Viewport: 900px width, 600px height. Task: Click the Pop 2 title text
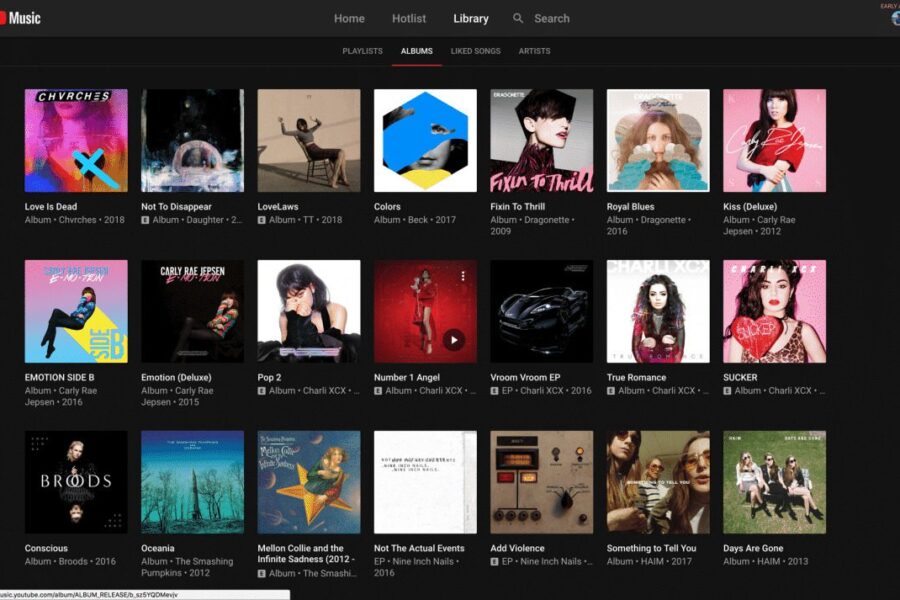point(269,378)
